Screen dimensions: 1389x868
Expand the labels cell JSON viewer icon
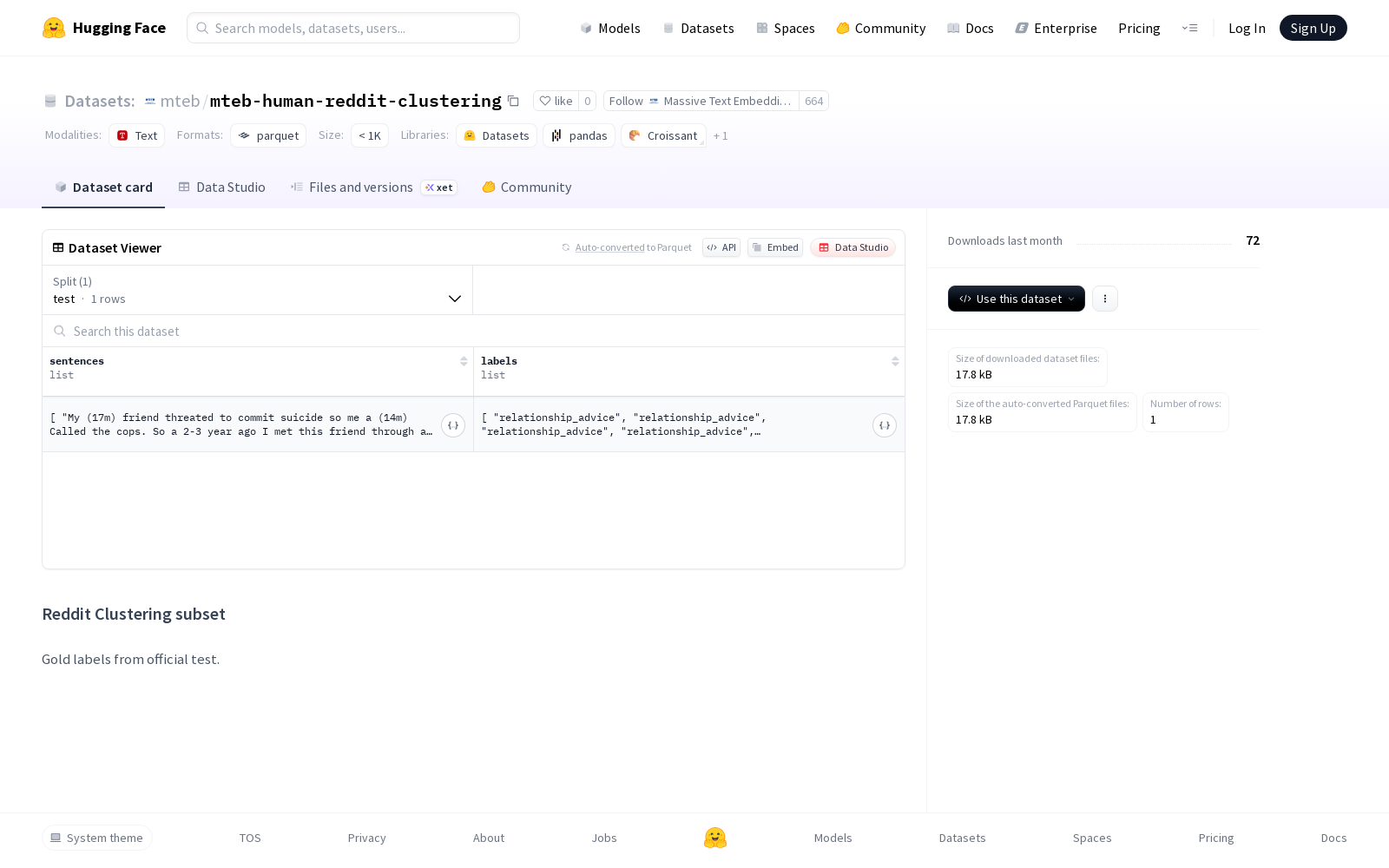[x=885, y=425]
